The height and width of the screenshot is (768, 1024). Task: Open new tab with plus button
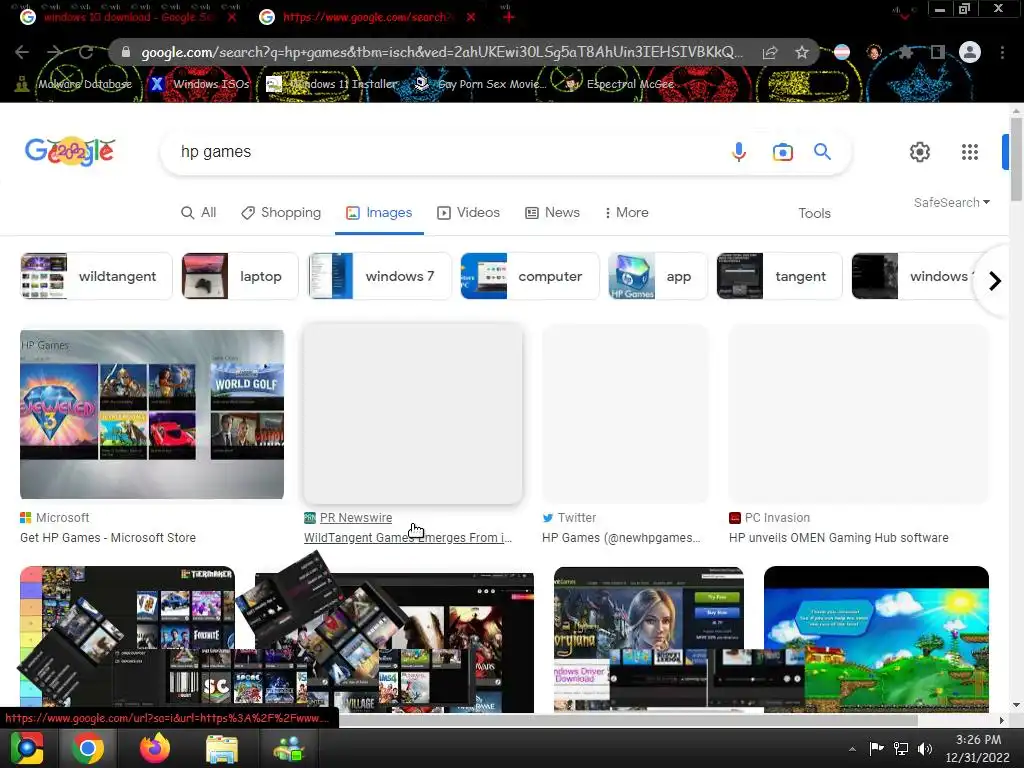pyautogui.click(x=509, y=17)
